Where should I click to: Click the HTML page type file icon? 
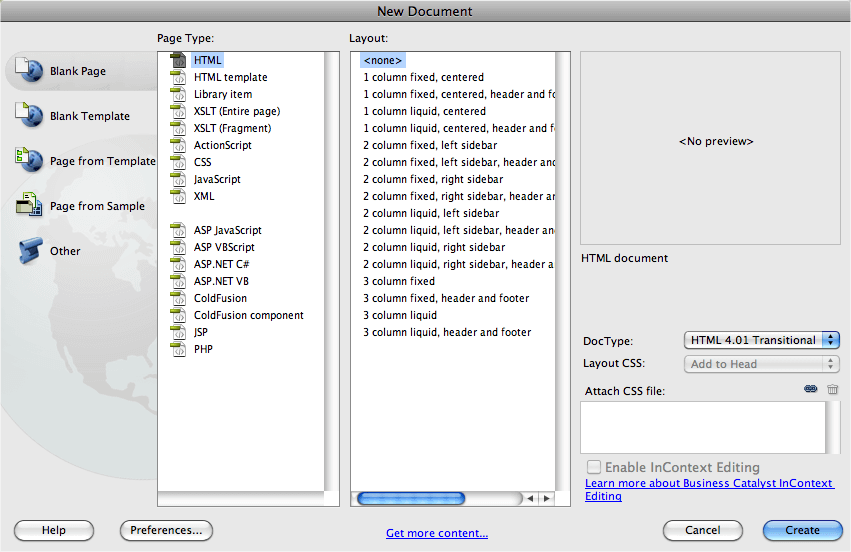(x=179, y=60)
